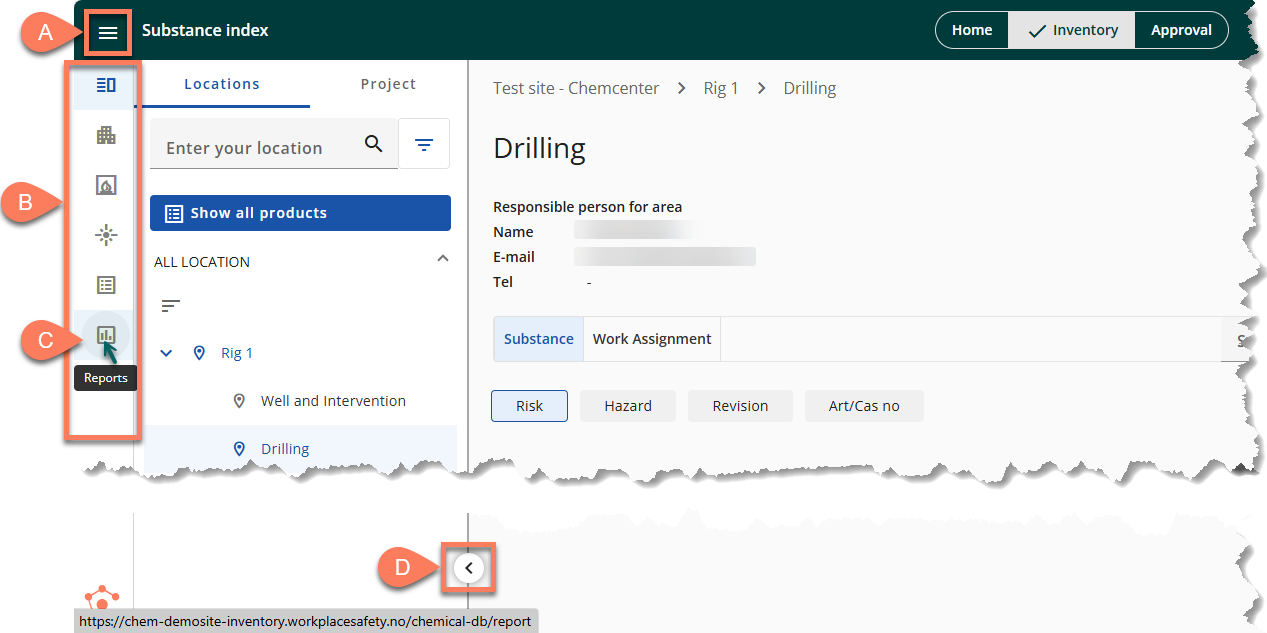Click the substance index sidebar icon

point(106,85)
